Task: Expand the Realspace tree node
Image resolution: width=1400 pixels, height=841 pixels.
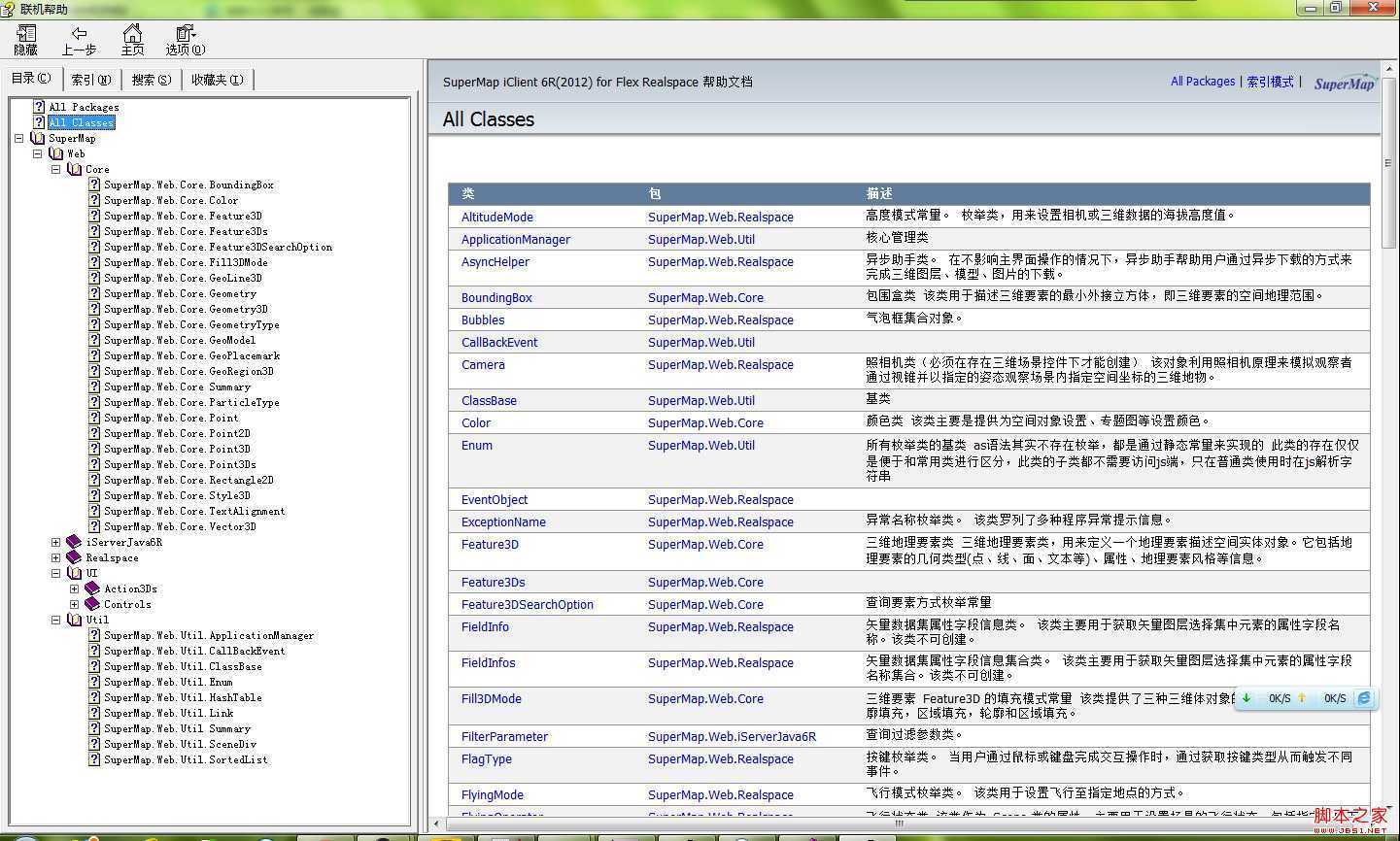Action: pos(55,557)
